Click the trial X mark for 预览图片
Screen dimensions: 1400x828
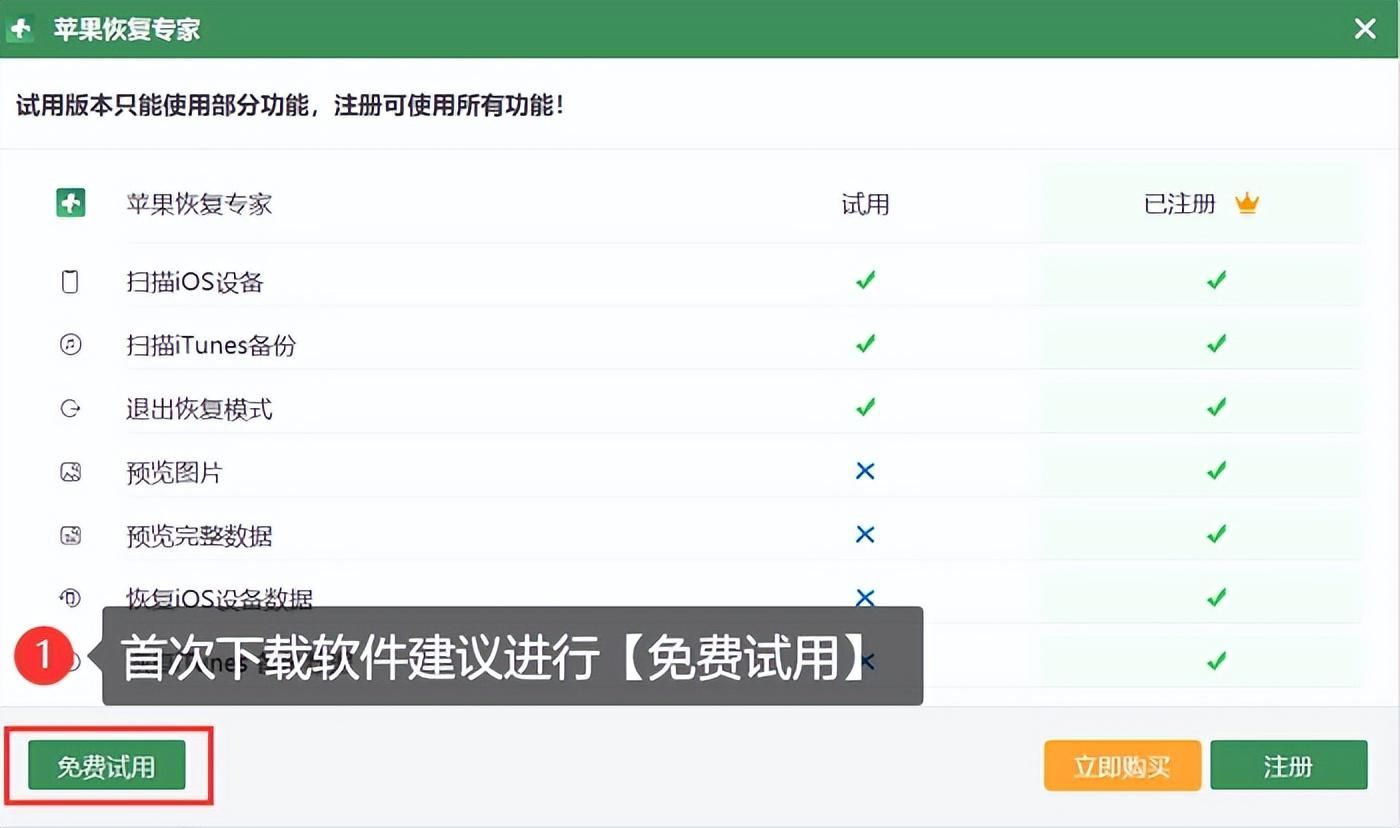866,471
